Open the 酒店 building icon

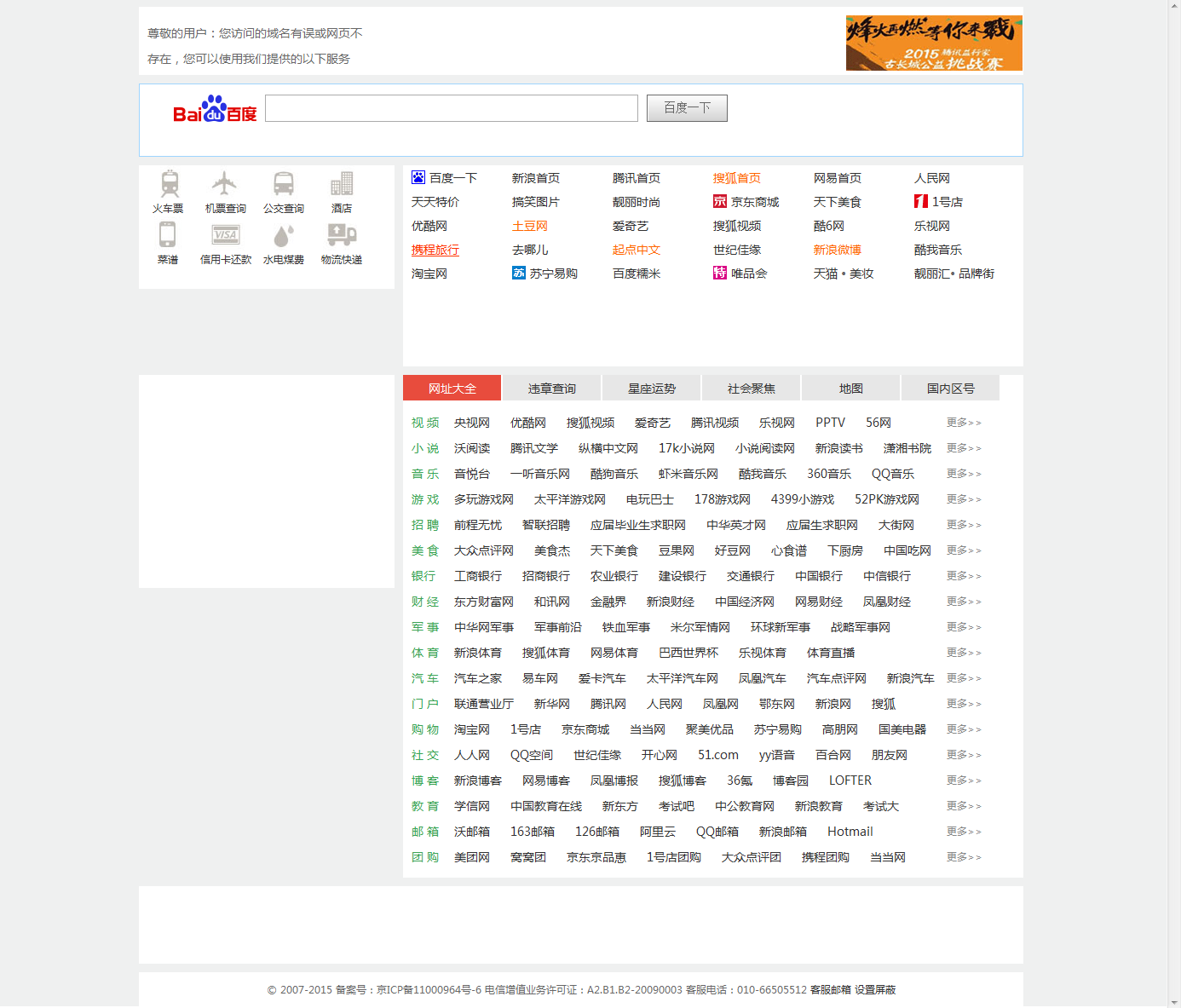pos(342,183)
